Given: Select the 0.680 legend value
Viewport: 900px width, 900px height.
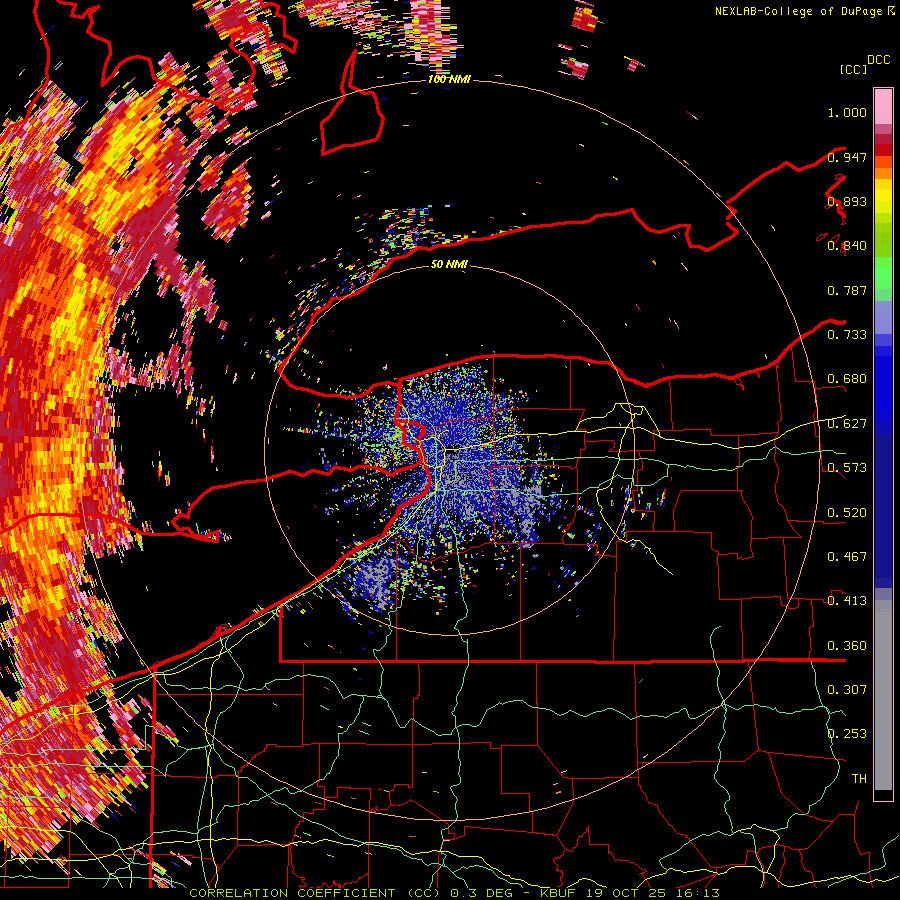Looking at the screenshot, I should coord(847,379).
